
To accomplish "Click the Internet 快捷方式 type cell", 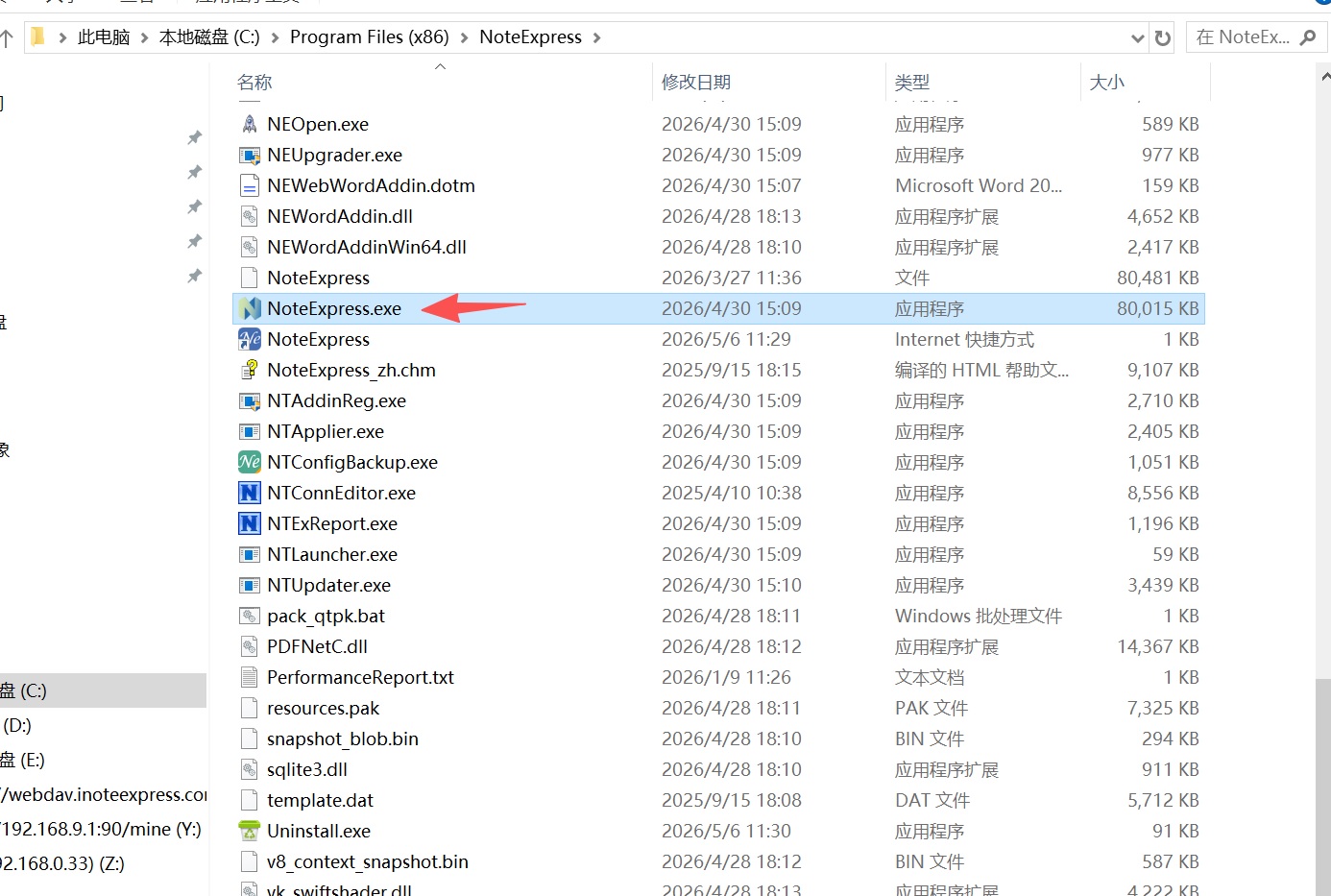I will [964, 339].
